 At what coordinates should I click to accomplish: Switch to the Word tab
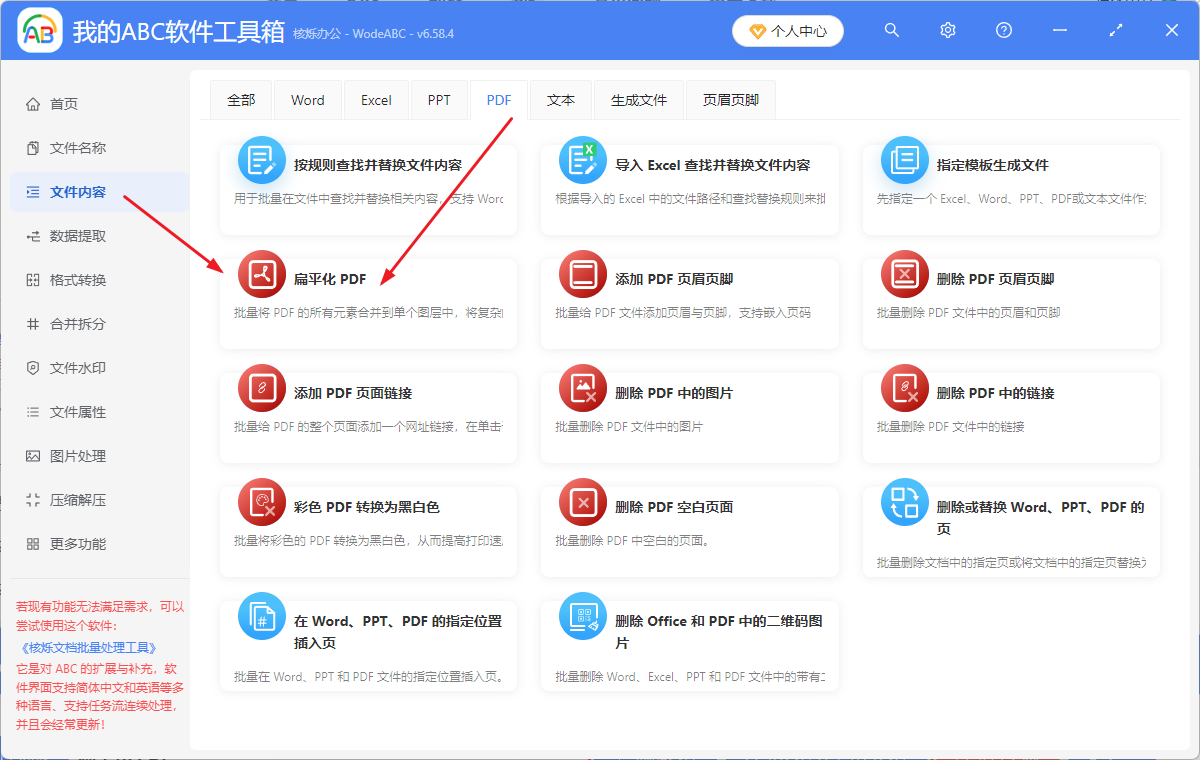[x=307, y=99]
